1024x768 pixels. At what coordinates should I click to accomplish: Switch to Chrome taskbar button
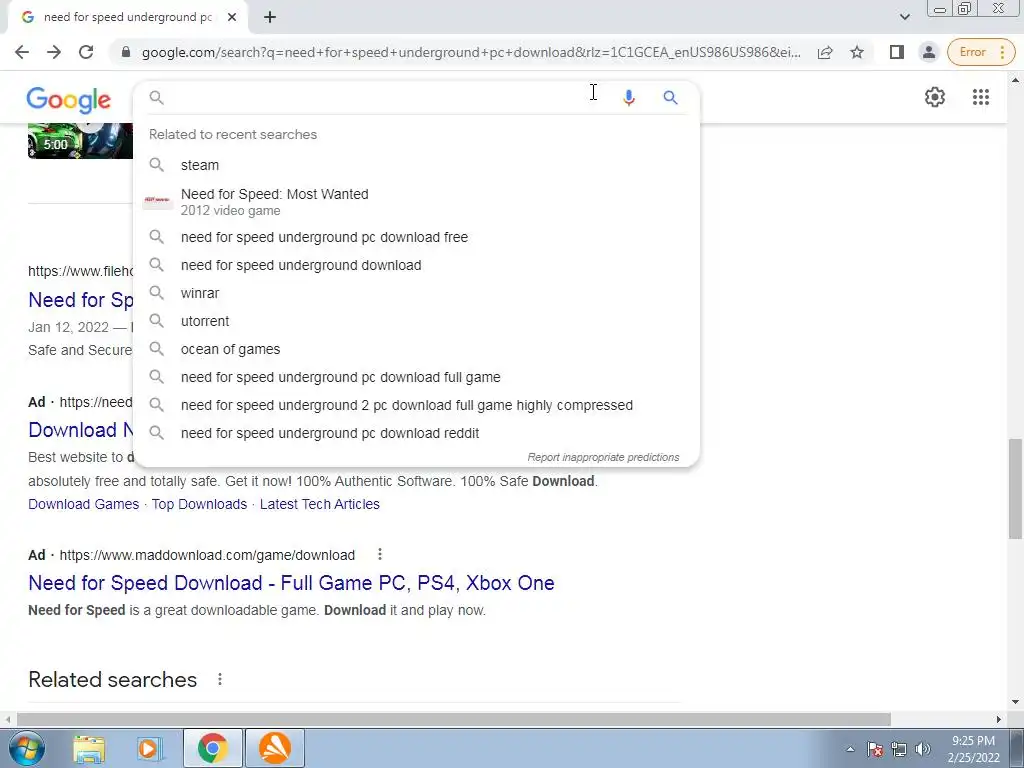point(212,748)
